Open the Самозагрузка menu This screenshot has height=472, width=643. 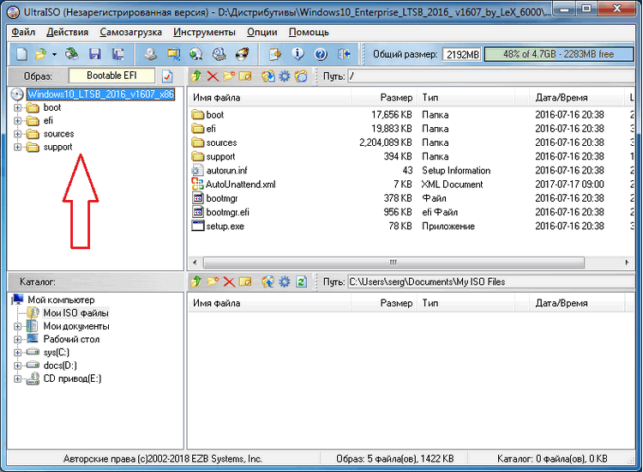click(131, 32)
